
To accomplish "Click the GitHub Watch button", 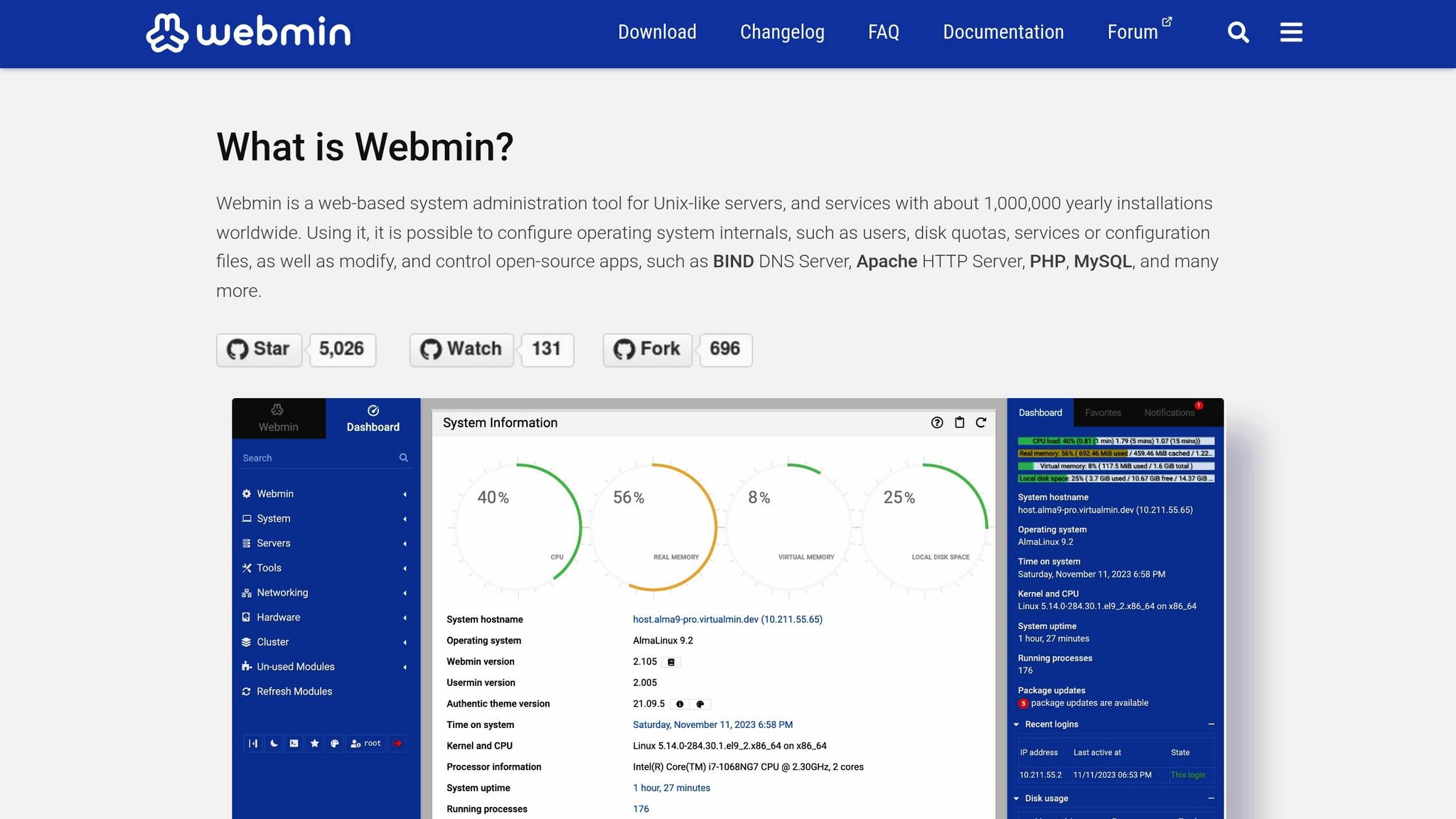I will click(x=461, y=349).
